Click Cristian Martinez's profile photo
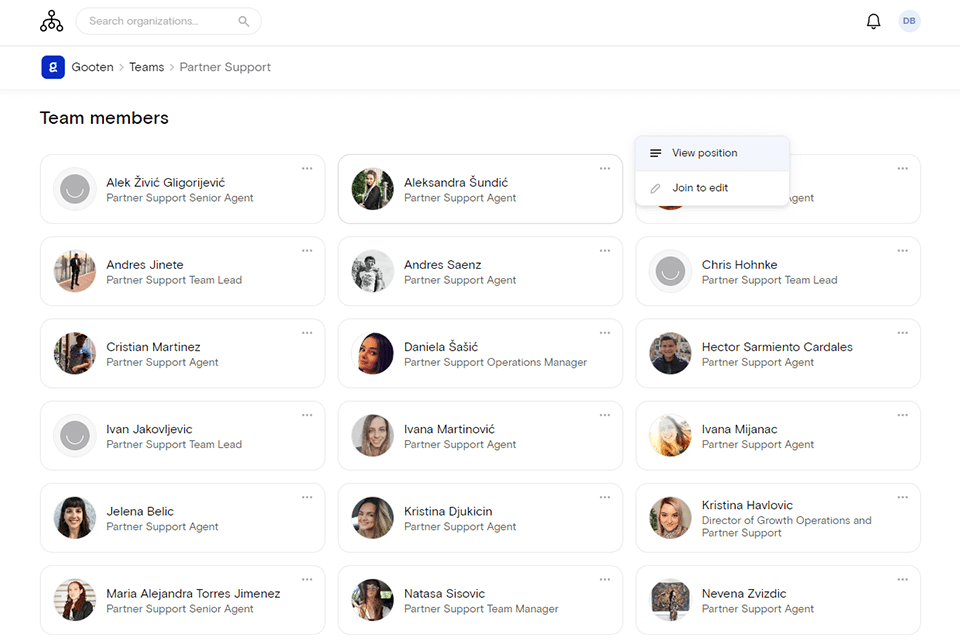 [x=75, y=353]
